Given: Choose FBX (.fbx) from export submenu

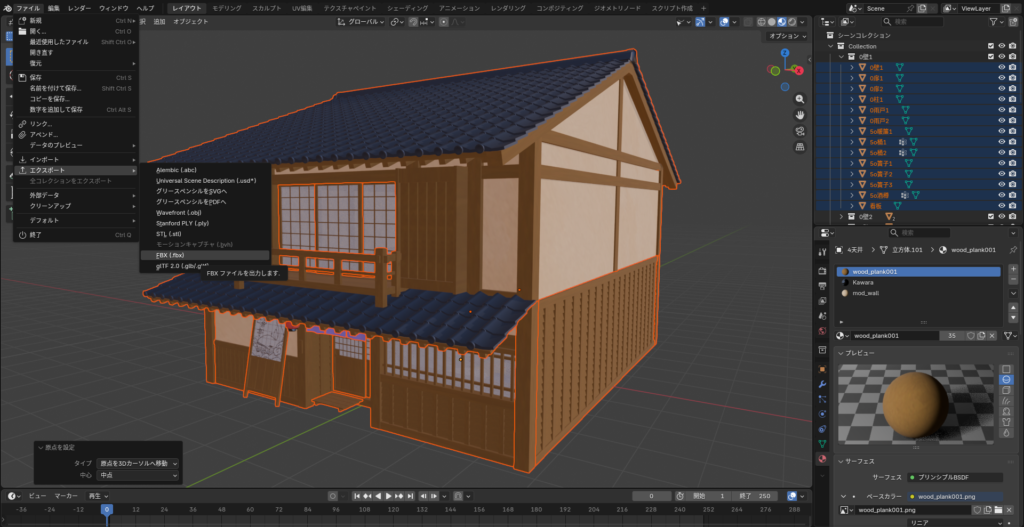Looking at the screenshot, I should click(170, 255).
